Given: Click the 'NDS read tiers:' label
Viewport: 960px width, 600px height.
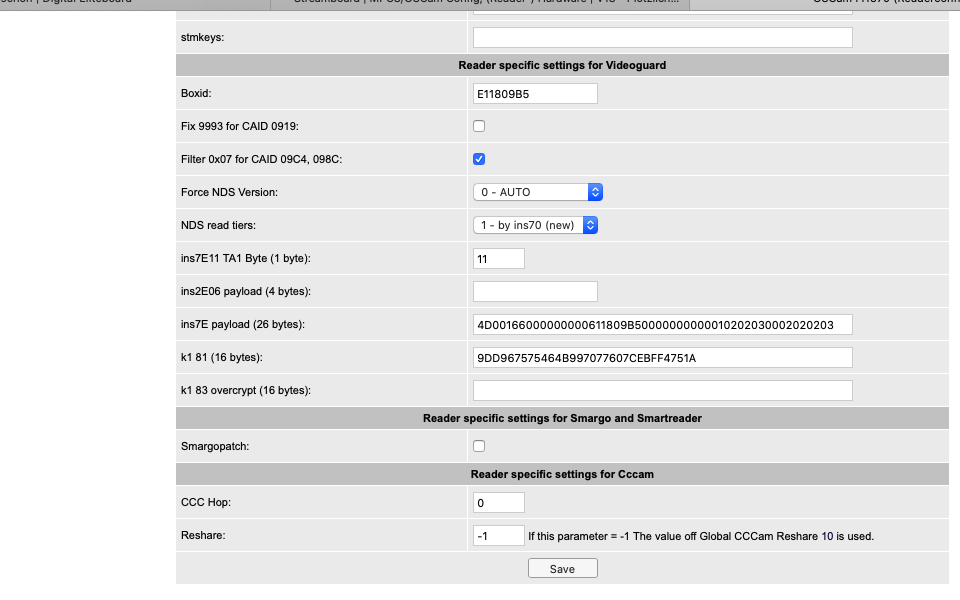Looking at the screenshot, I should click(x=219, y=226).
